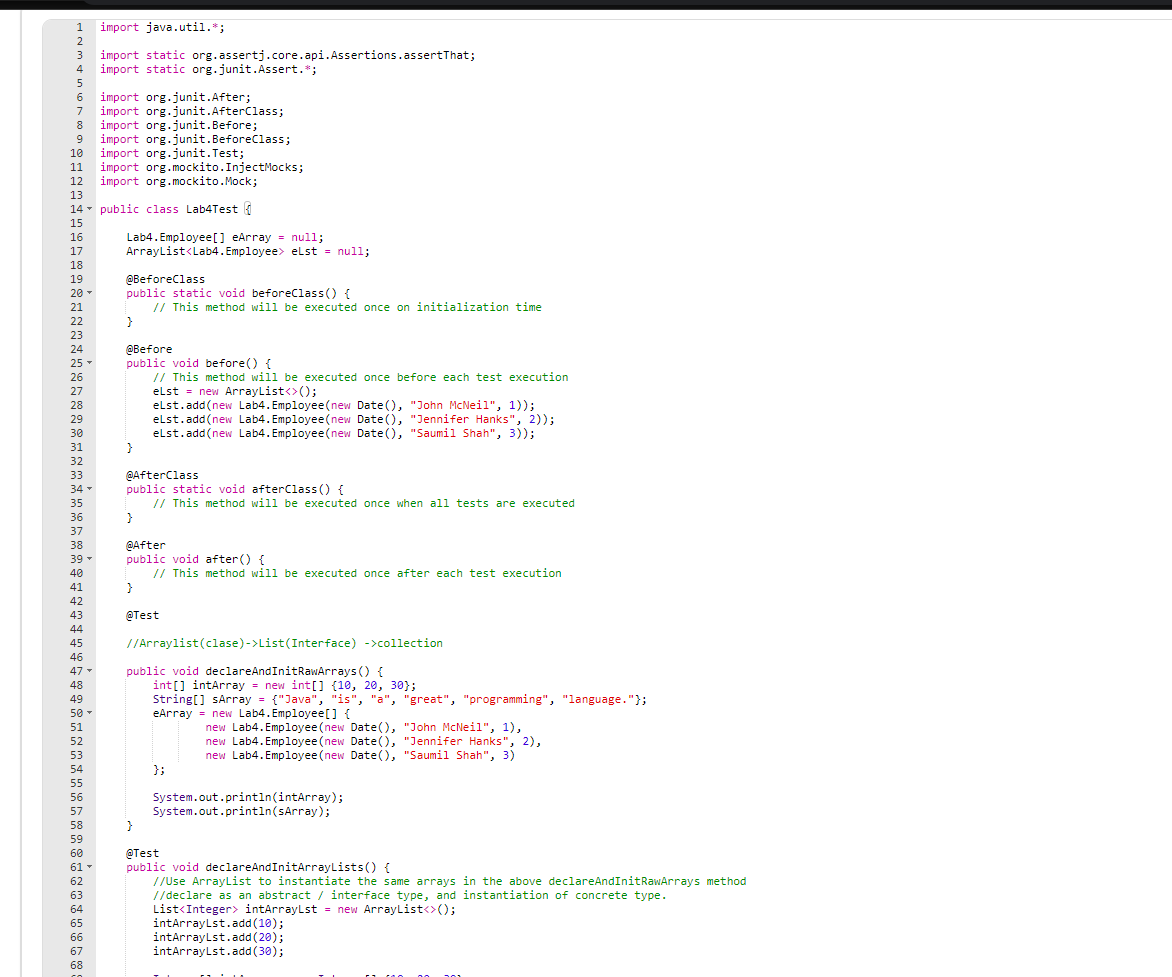Click line number 1 in the gutter
The image size is (1172, 977).
[78, 27]
